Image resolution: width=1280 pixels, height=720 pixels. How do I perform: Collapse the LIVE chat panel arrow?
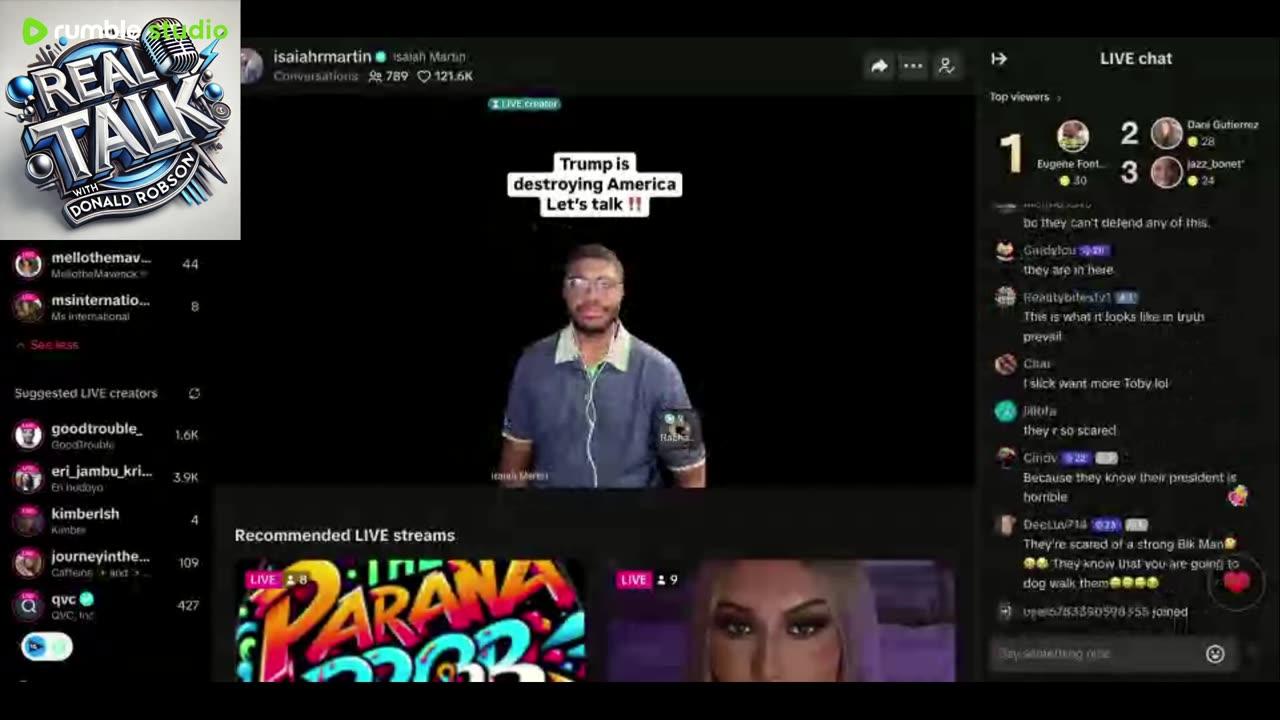[x=999, y=58]
